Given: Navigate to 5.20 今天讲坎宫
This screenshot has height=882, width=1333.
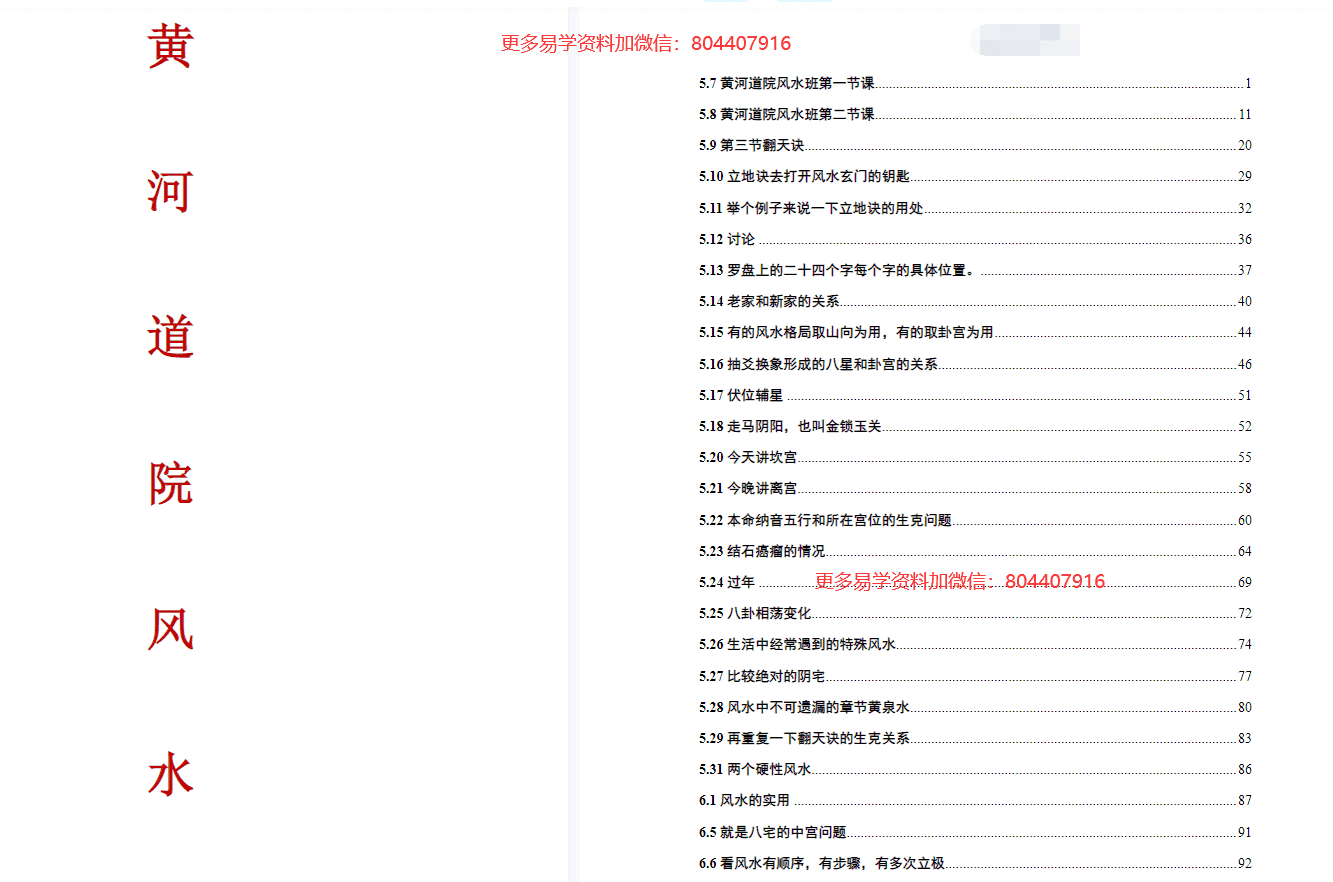Looking at the screenshot, I should 748,457.
